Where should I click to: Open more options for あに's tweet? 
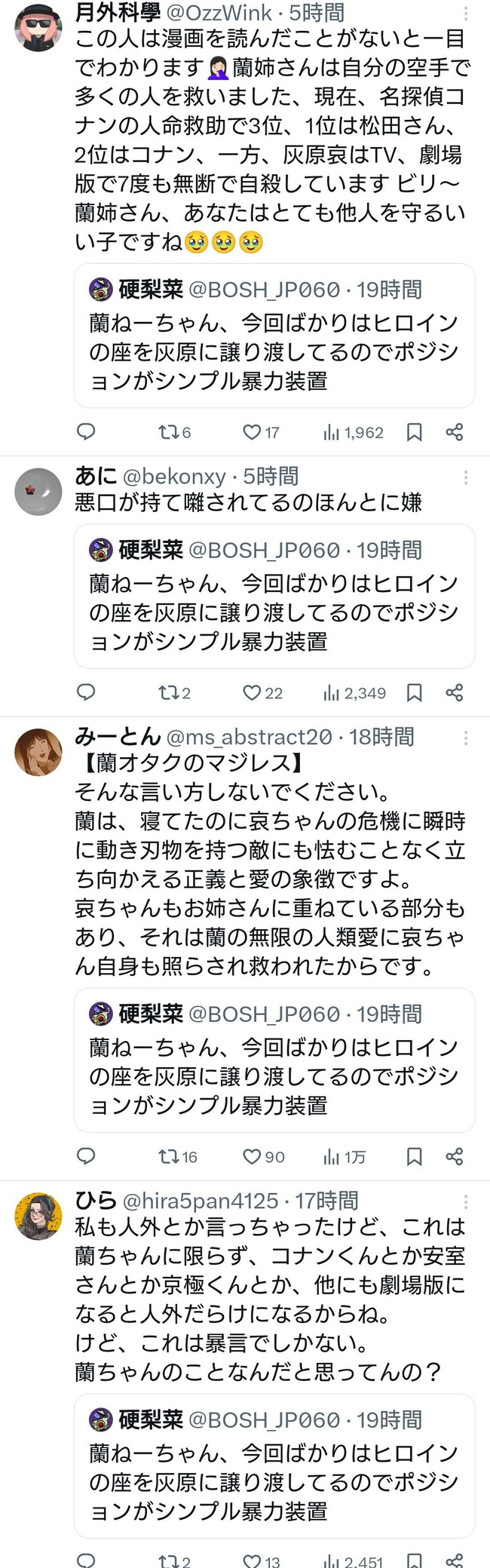pos(466,477)
